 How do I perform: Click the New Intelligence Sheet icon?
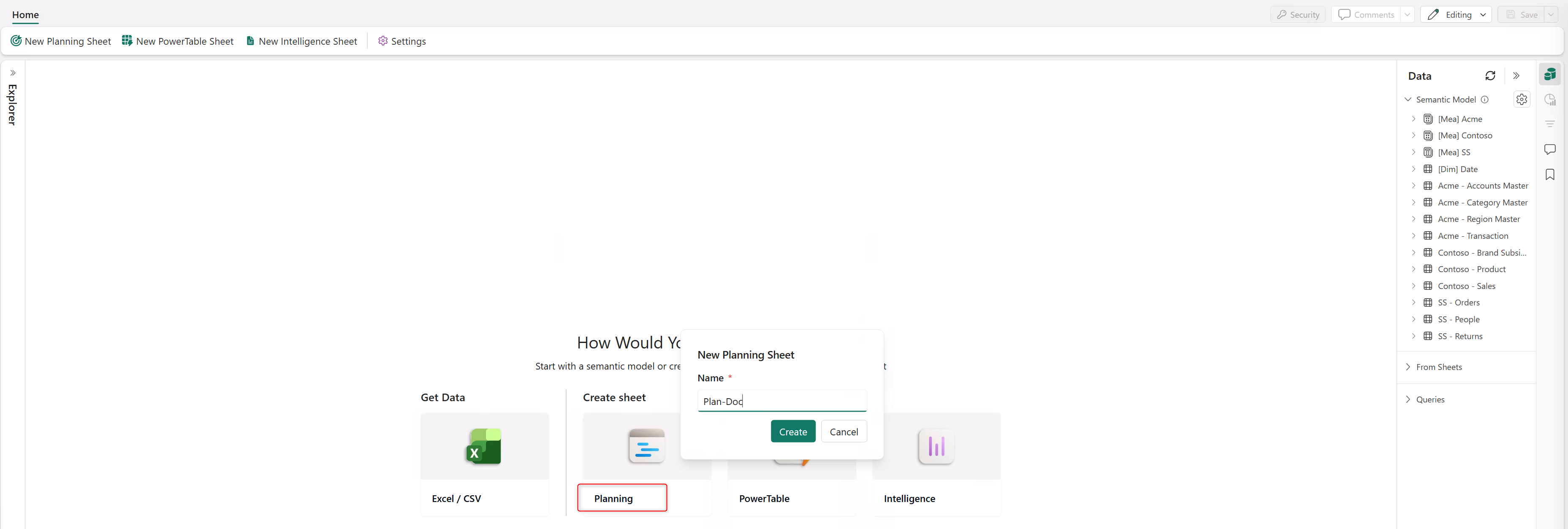250,41
